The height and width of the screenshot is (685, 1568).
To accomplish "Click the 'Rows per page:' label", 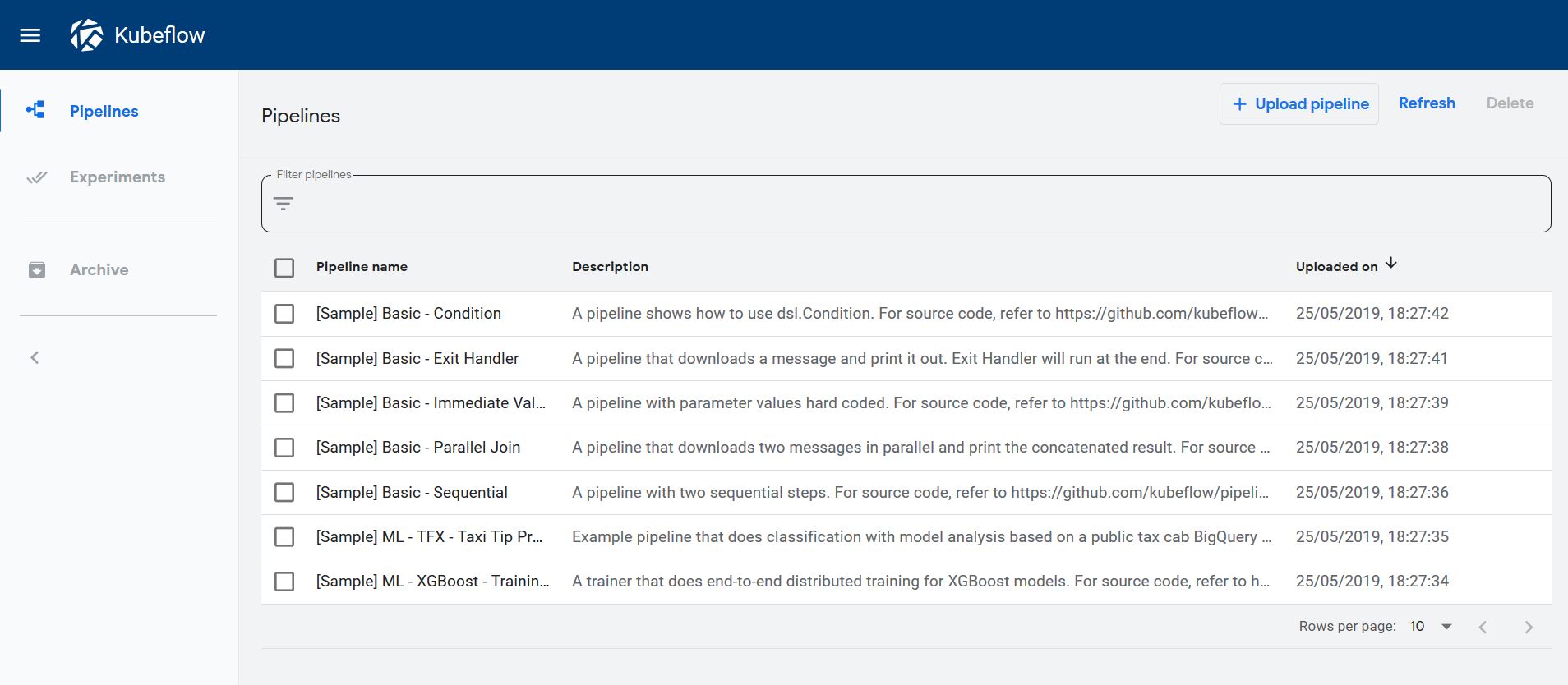I will point(1348,627).
